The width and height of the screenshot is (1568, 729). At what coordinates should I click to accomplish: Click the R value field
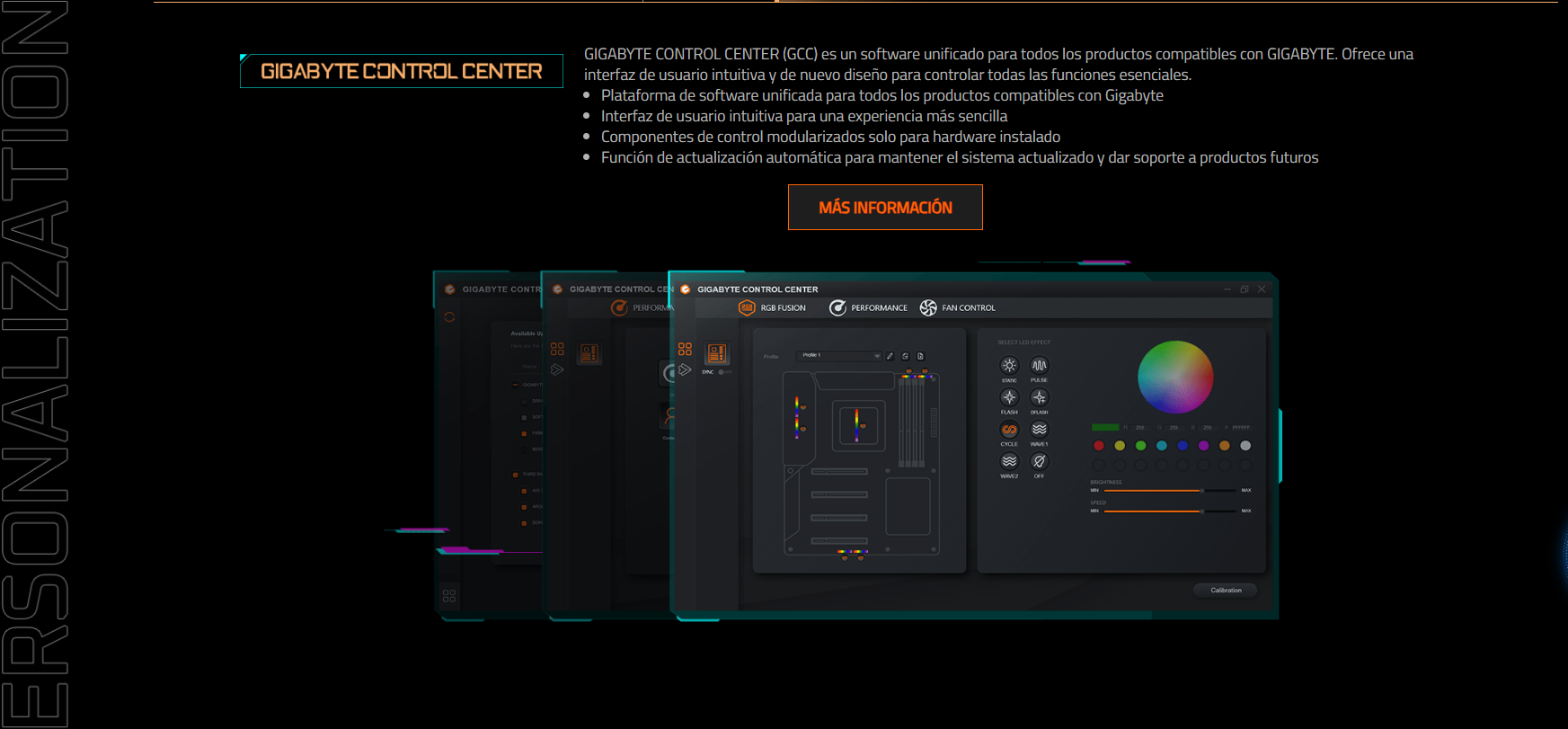tap(1140, 428)
